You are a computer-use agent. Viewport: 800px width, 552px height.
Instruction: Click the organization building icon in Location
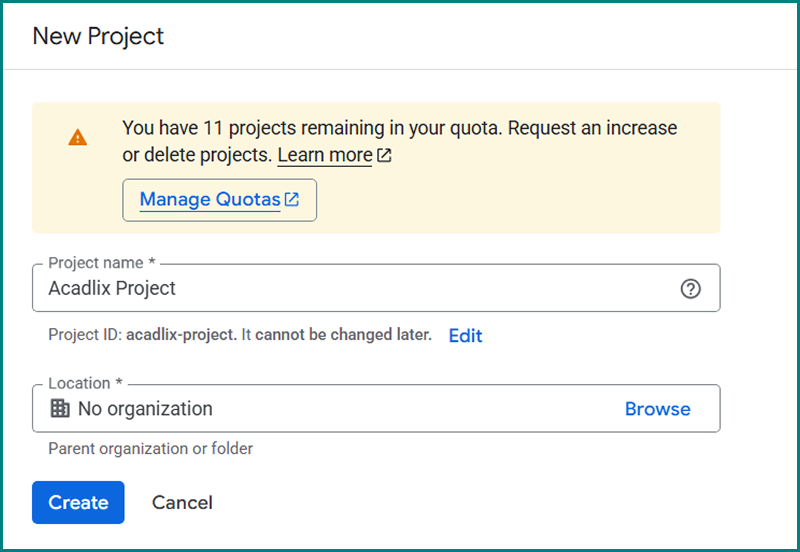click(x=60, y=408)
